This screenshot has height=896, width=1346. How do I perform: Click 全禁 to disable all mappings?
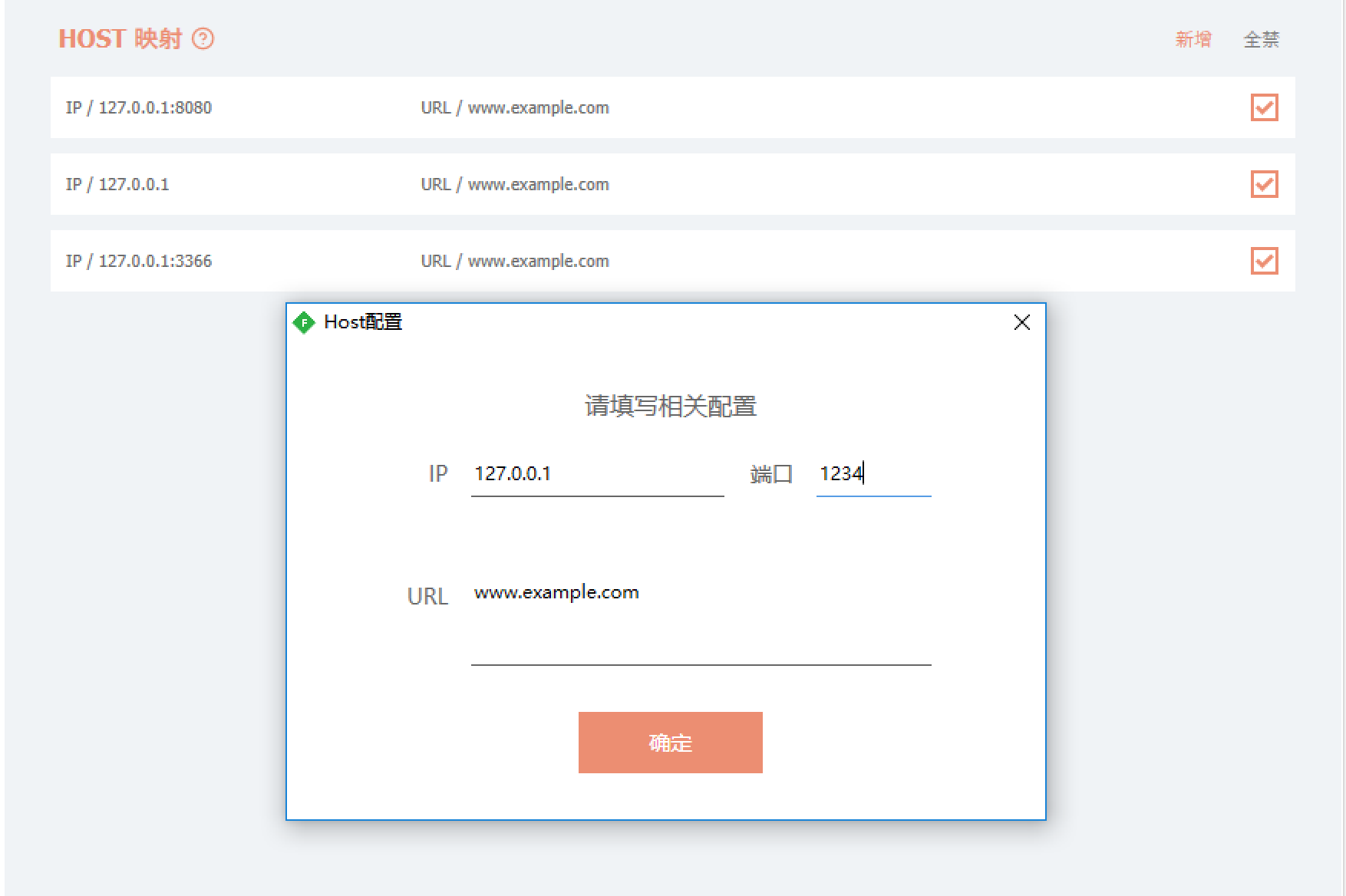1262,39
